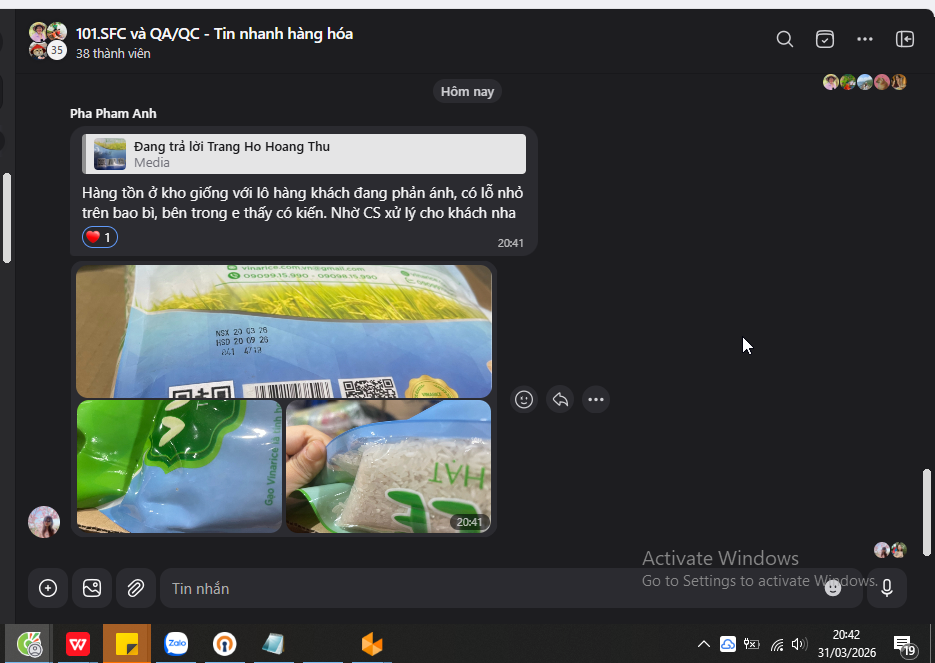
Task: Open the volume speaker tray icon
Action: [x=798, y=644]
